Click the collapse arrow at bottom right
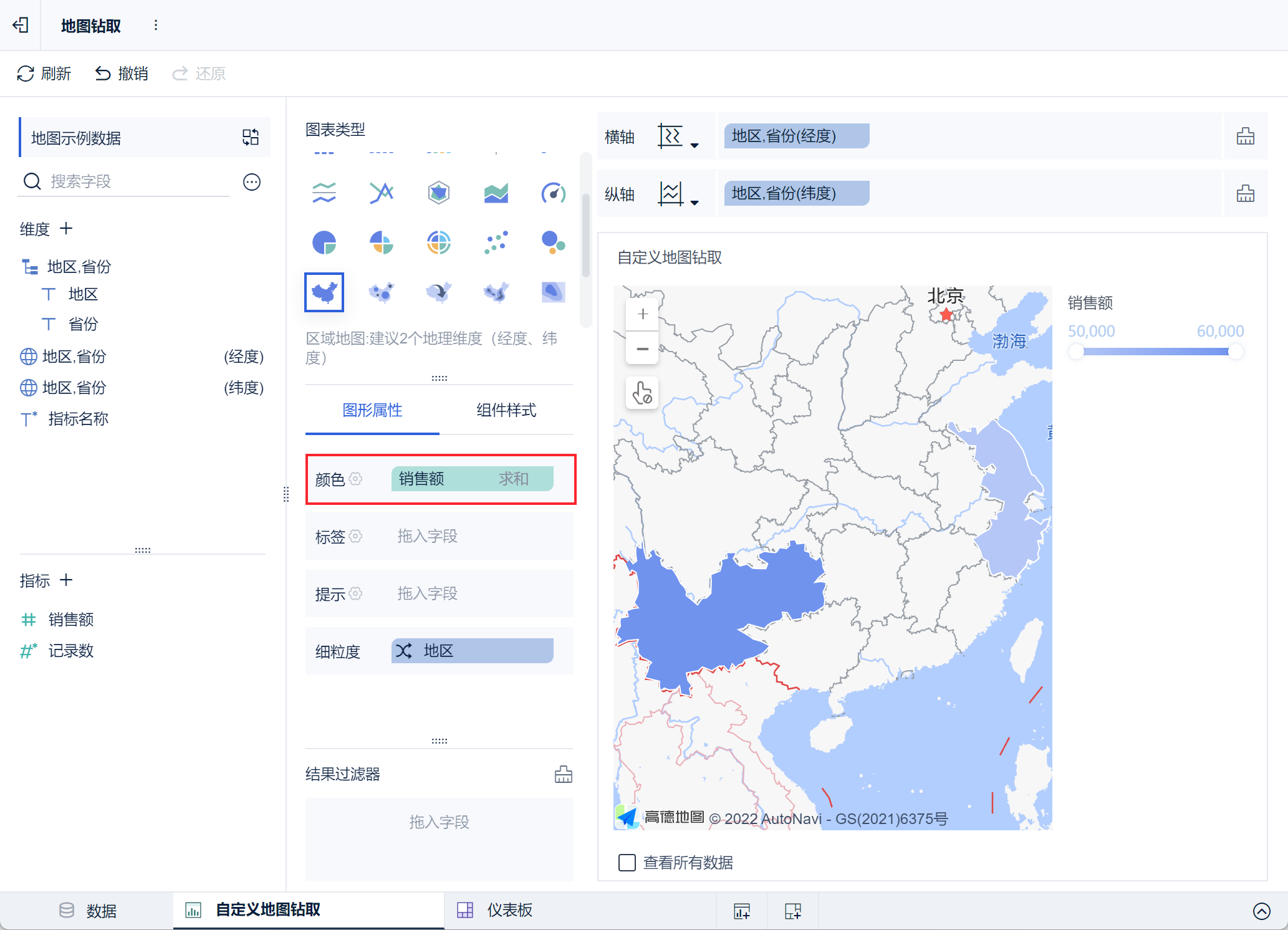The image size is (1288, 930). click(1261, 911)
